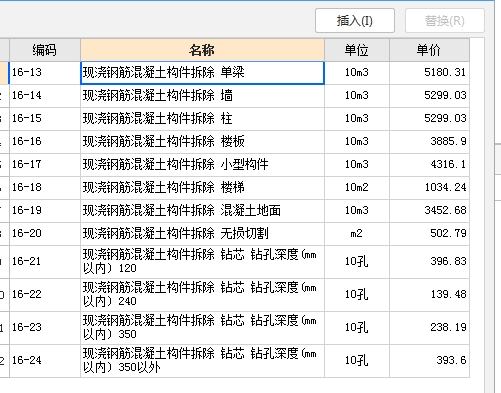Select code cell 16-13
This screenshot has height=393, width=501.
[x=45, y=73]
